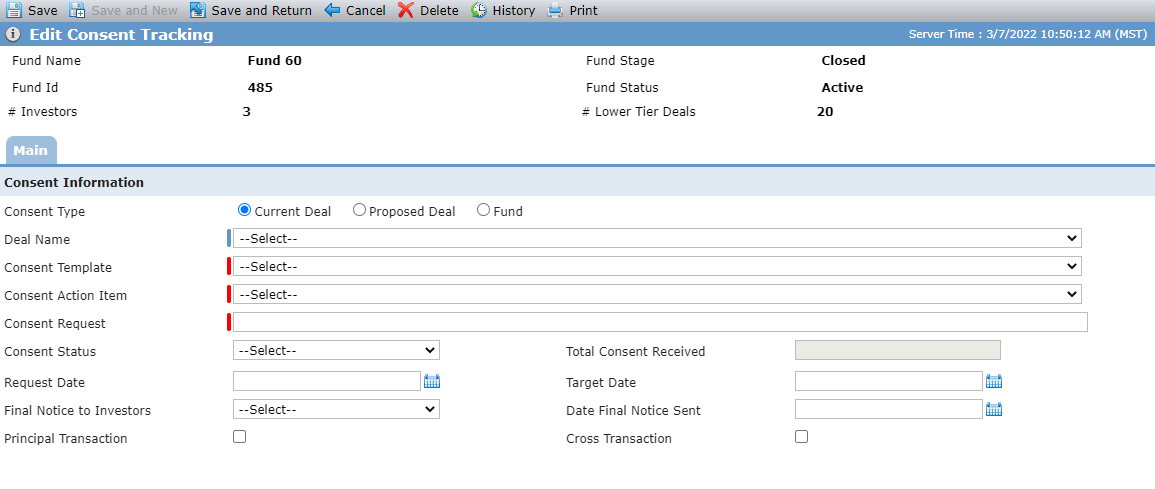Open the Target Date calendar picker
1155x489 pixels.
pyautogui.click(x=994, y=381)
